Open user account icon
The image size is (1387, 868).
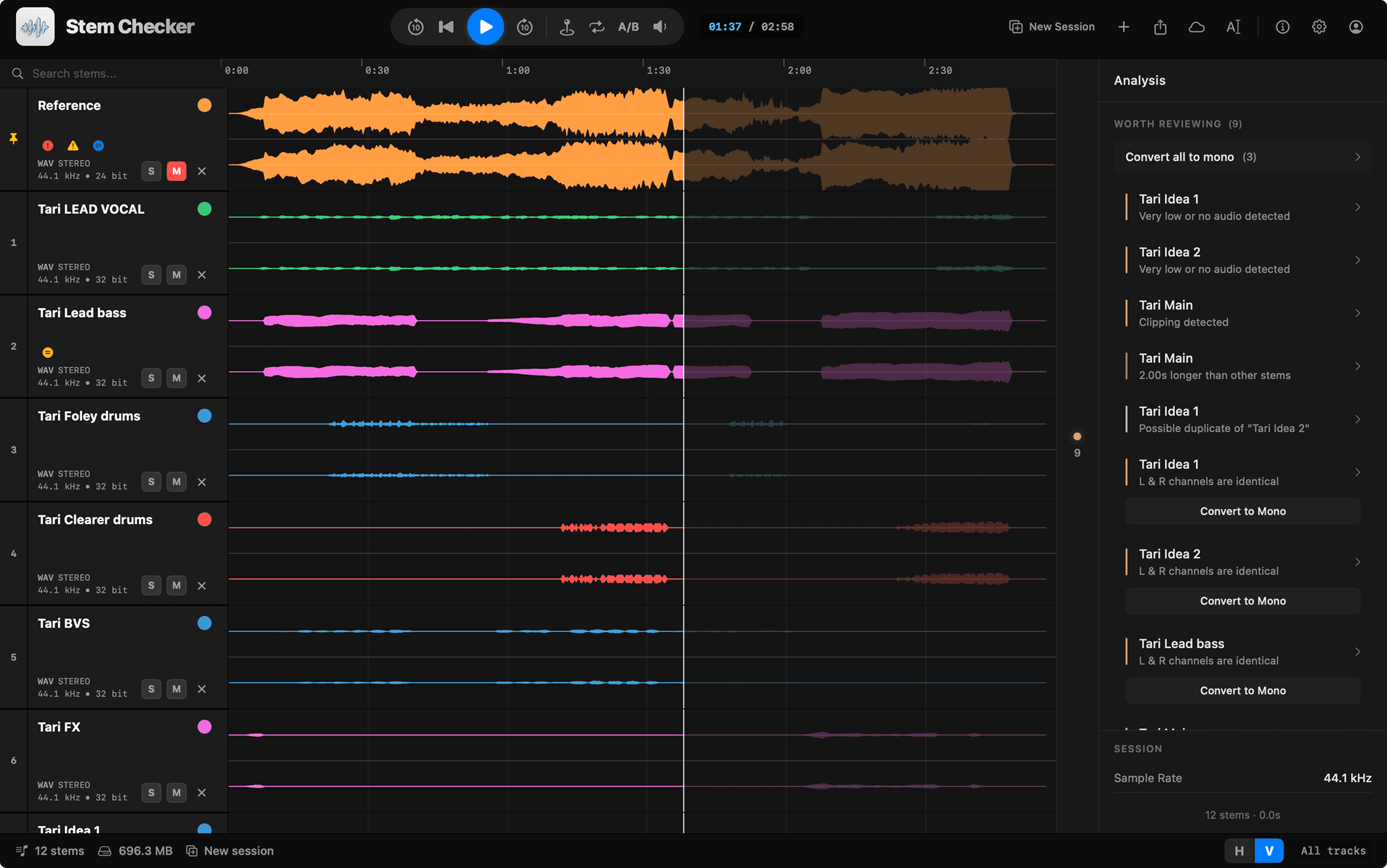point(1356,26)
